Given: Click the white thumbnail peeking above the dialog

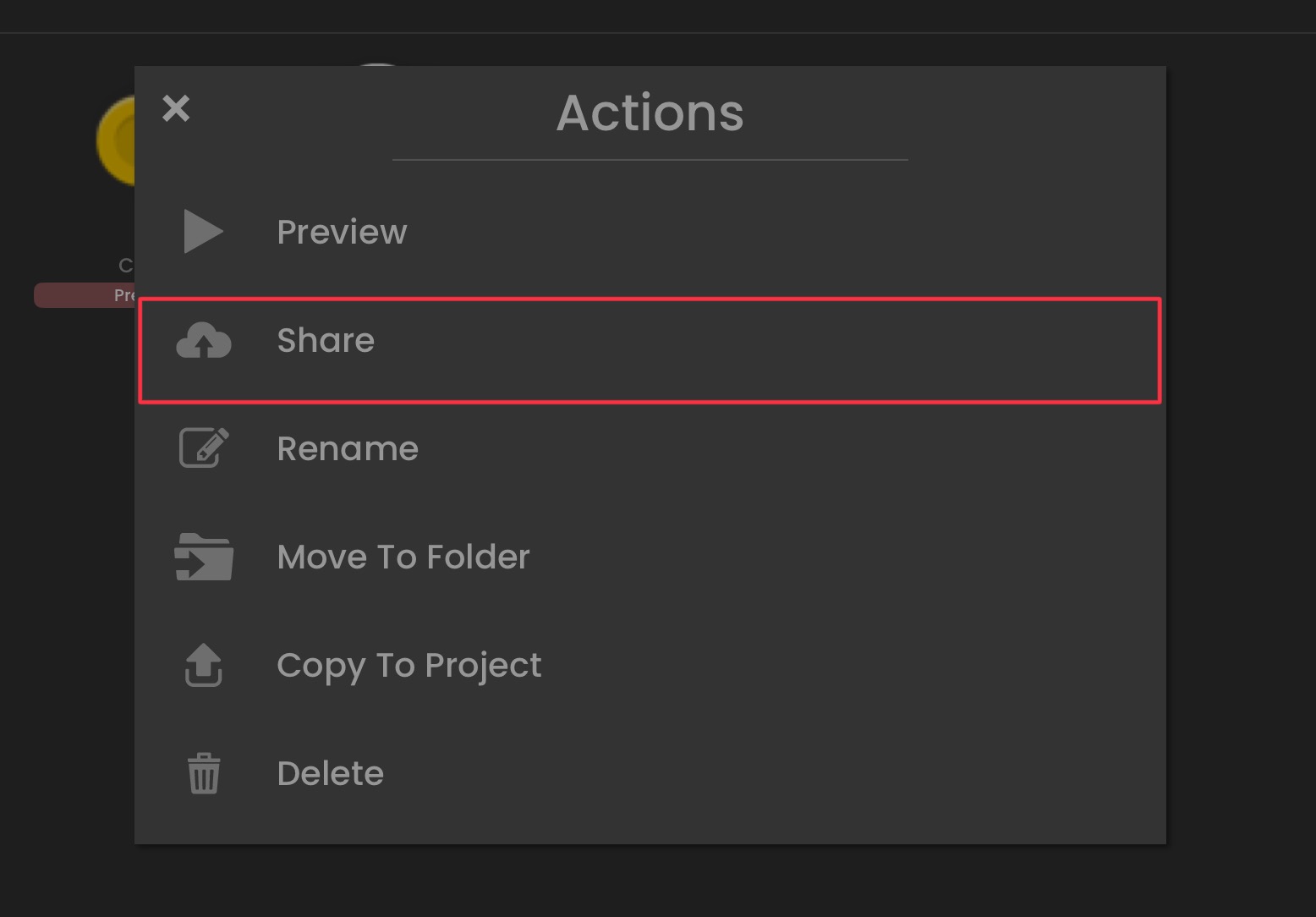Looking at the screenshot, I should [377, 63].
